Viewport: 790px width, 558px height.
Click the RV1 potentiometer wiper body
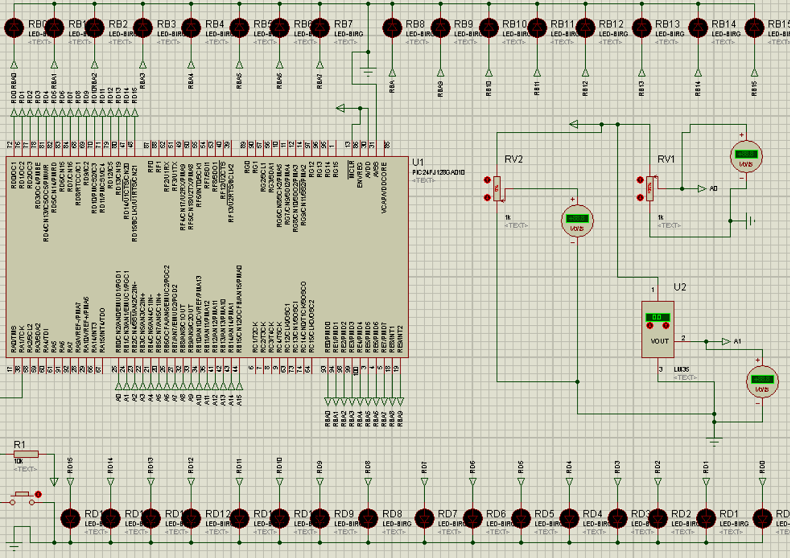coord(651,186)
